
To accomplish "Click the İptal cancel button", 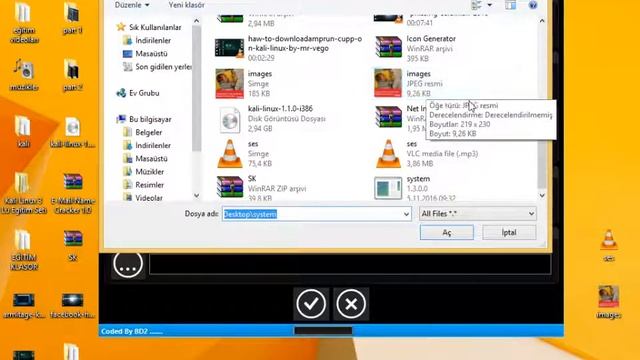I will tap(509, 233).
